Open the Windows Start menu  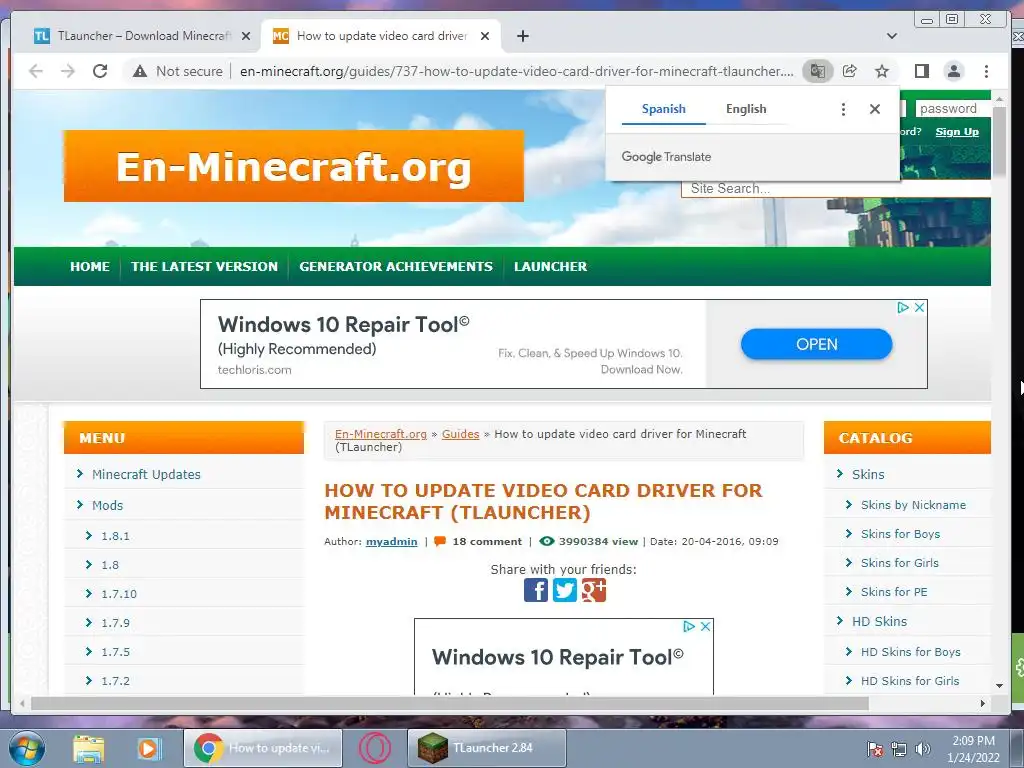coord(26,748)
